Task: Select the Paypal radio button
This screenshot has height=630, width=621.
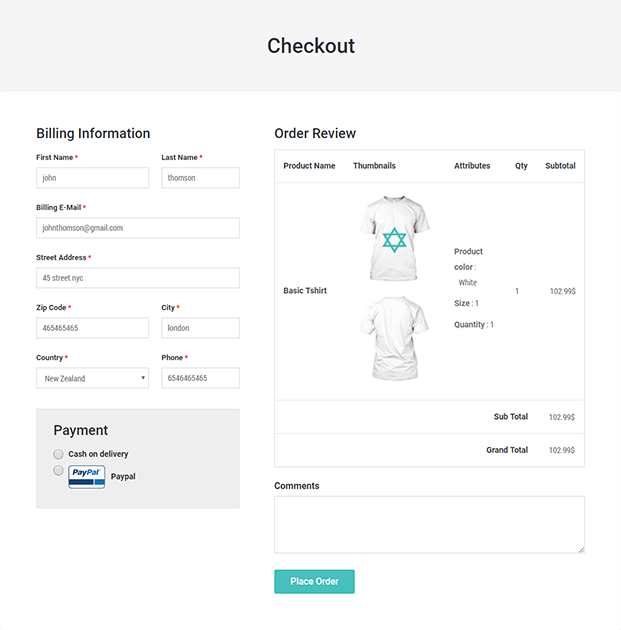Action: coord(59,470)
